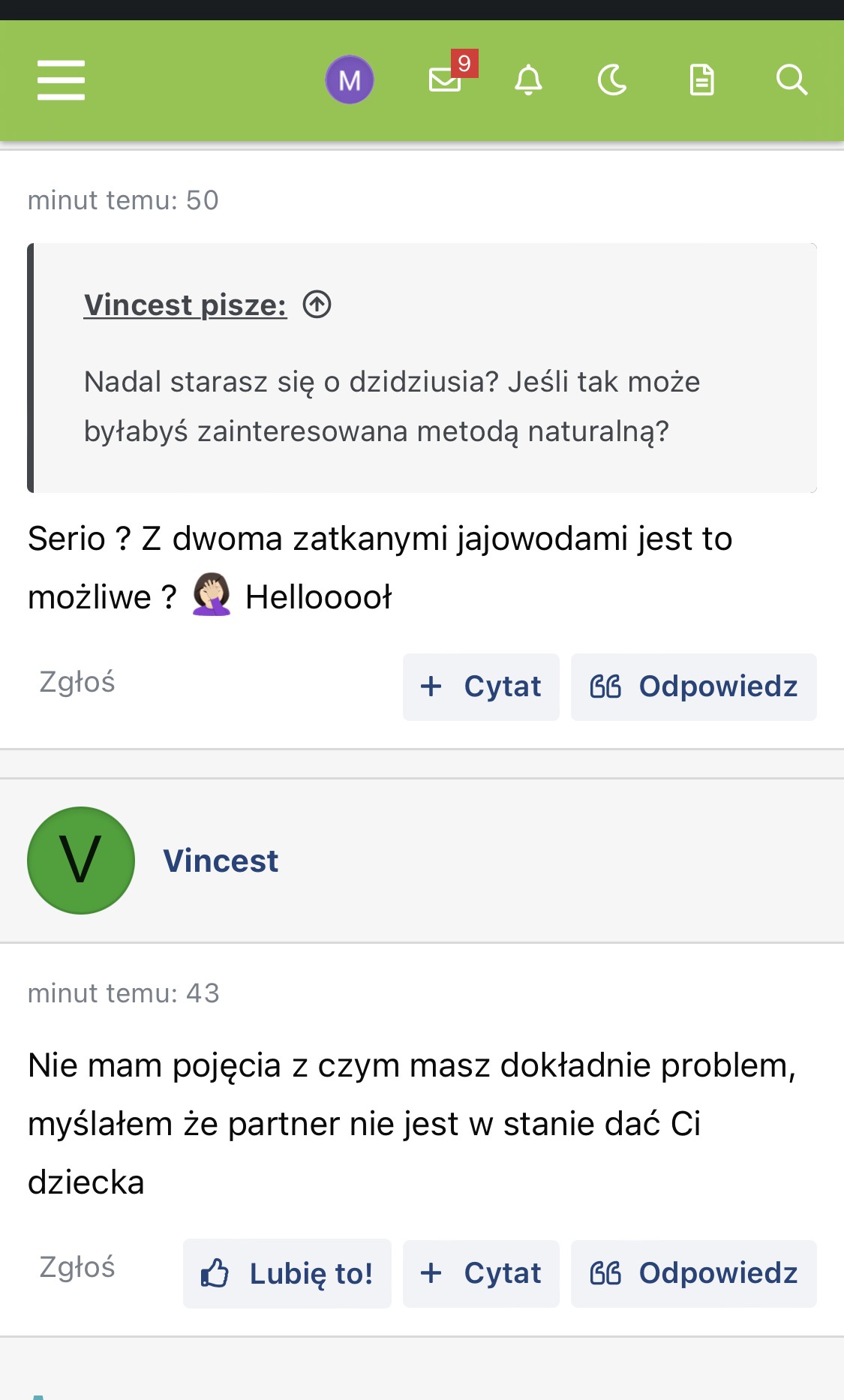Toggle dark mode with moon icon

point(612,80)
